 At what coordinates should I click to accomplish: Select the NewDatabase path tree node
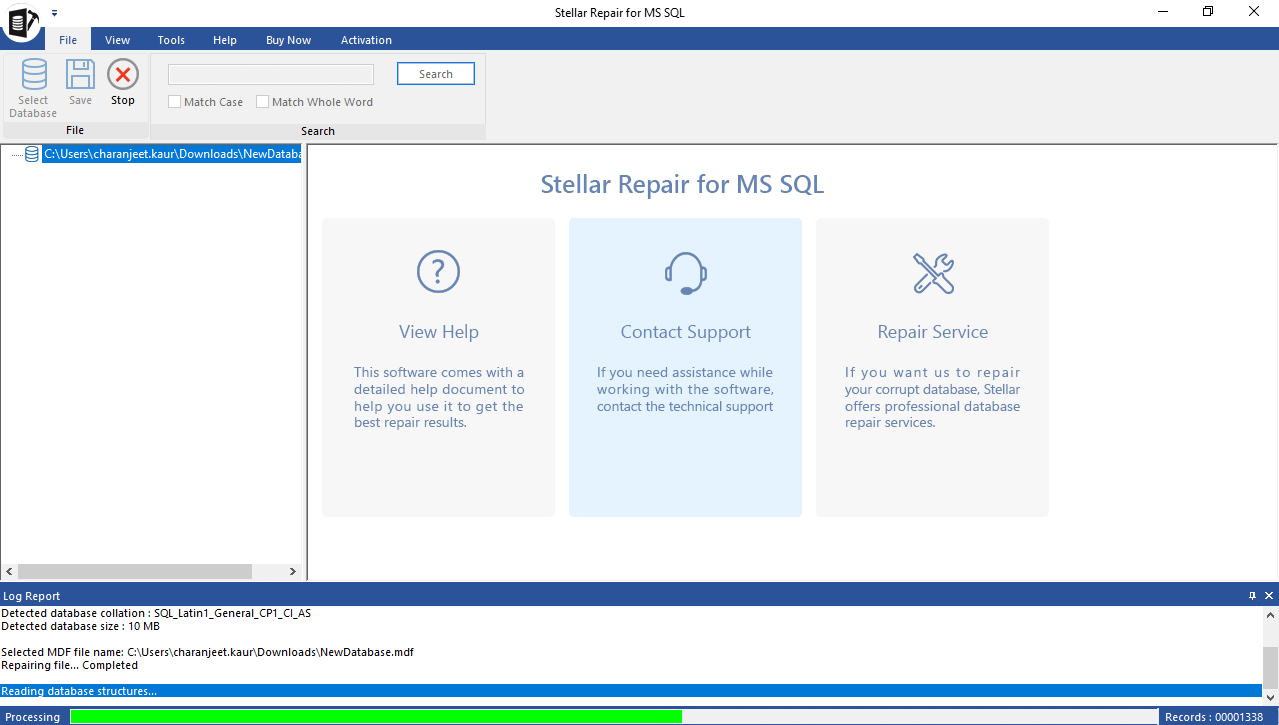point(172,154)
